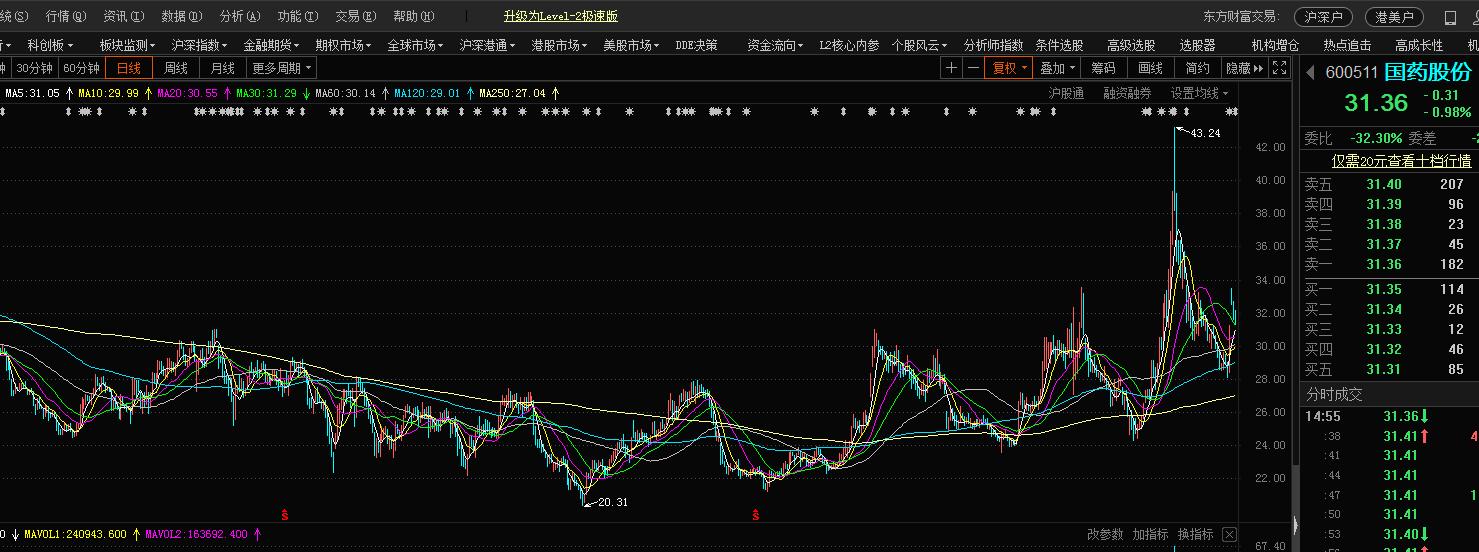Select the 周线 weekly chart tab

pyautogui.click(x=176, y=68)
